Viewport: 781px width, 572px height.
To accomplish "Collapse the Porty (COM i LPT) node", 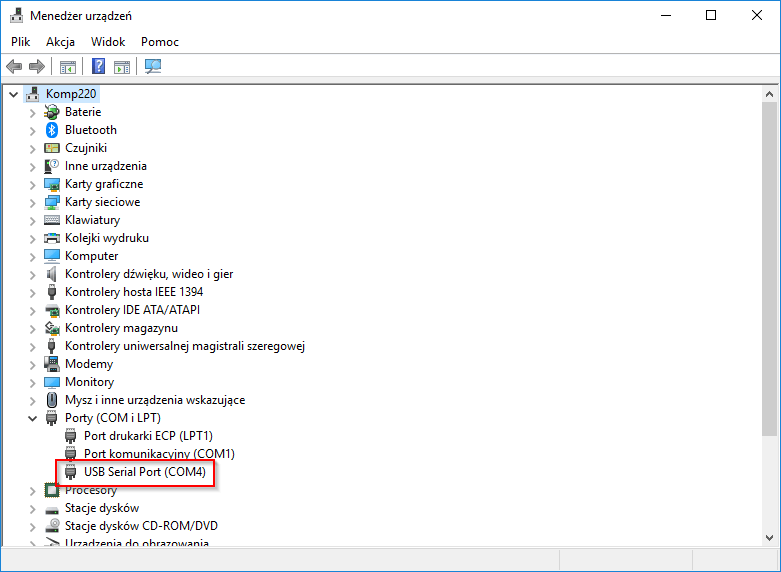I will (32, 418).
